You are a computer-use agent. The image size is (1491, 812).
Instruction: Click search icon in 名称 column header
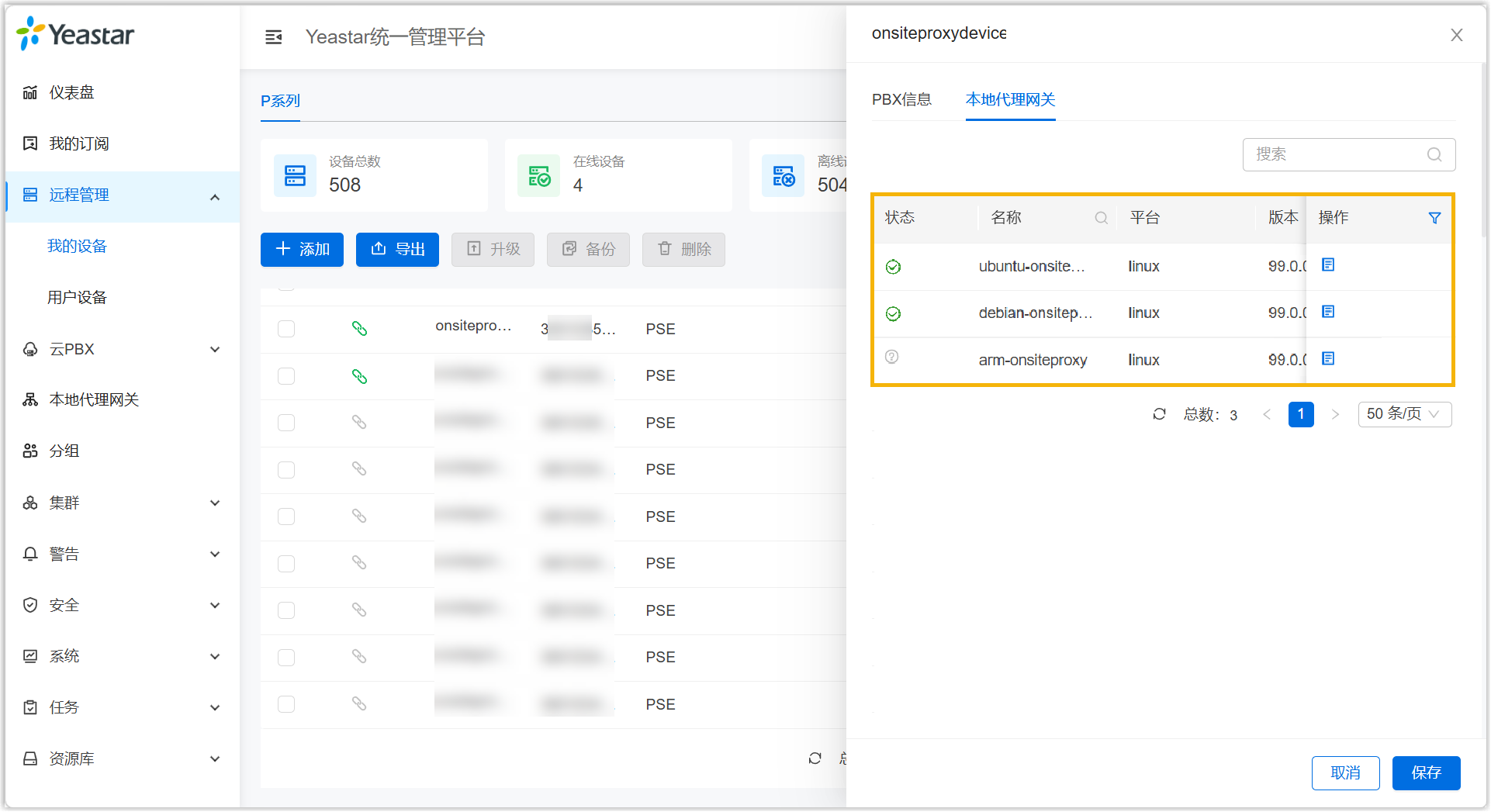click(1101, 218)
